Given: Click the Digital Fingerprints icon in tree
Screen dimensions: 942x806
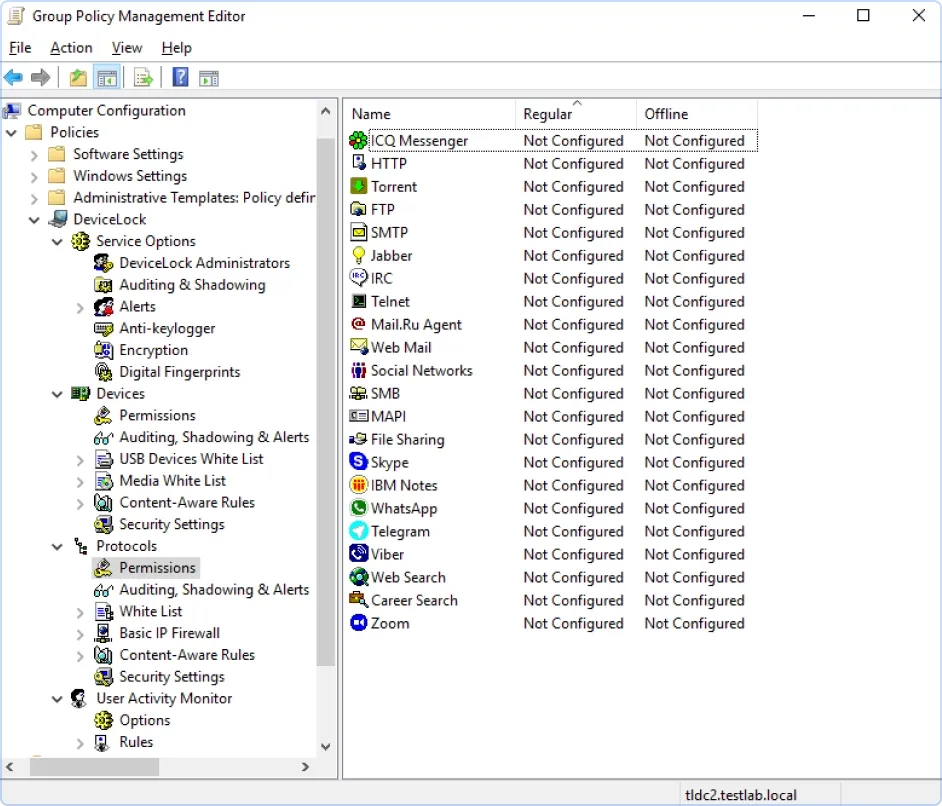Looking at the screenshot, I should point(103,372).
